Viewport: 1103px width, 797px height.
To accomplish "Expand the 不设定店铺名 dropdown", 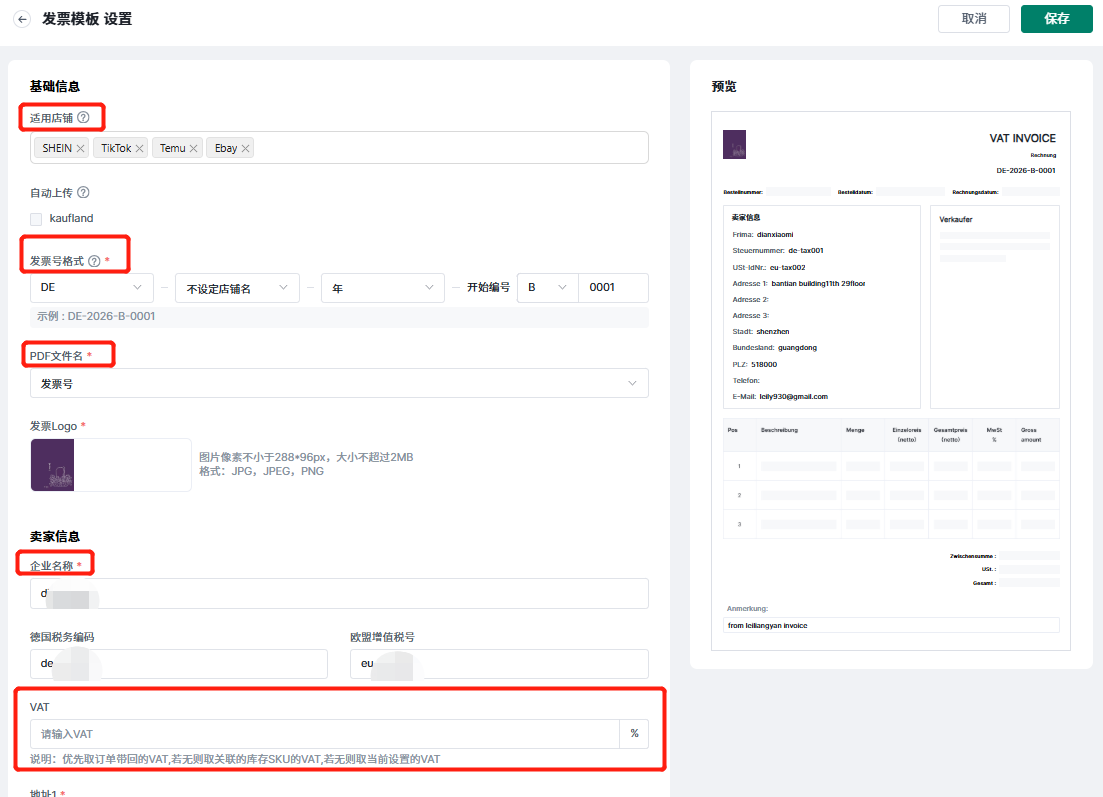I will [x=237, y=288].
